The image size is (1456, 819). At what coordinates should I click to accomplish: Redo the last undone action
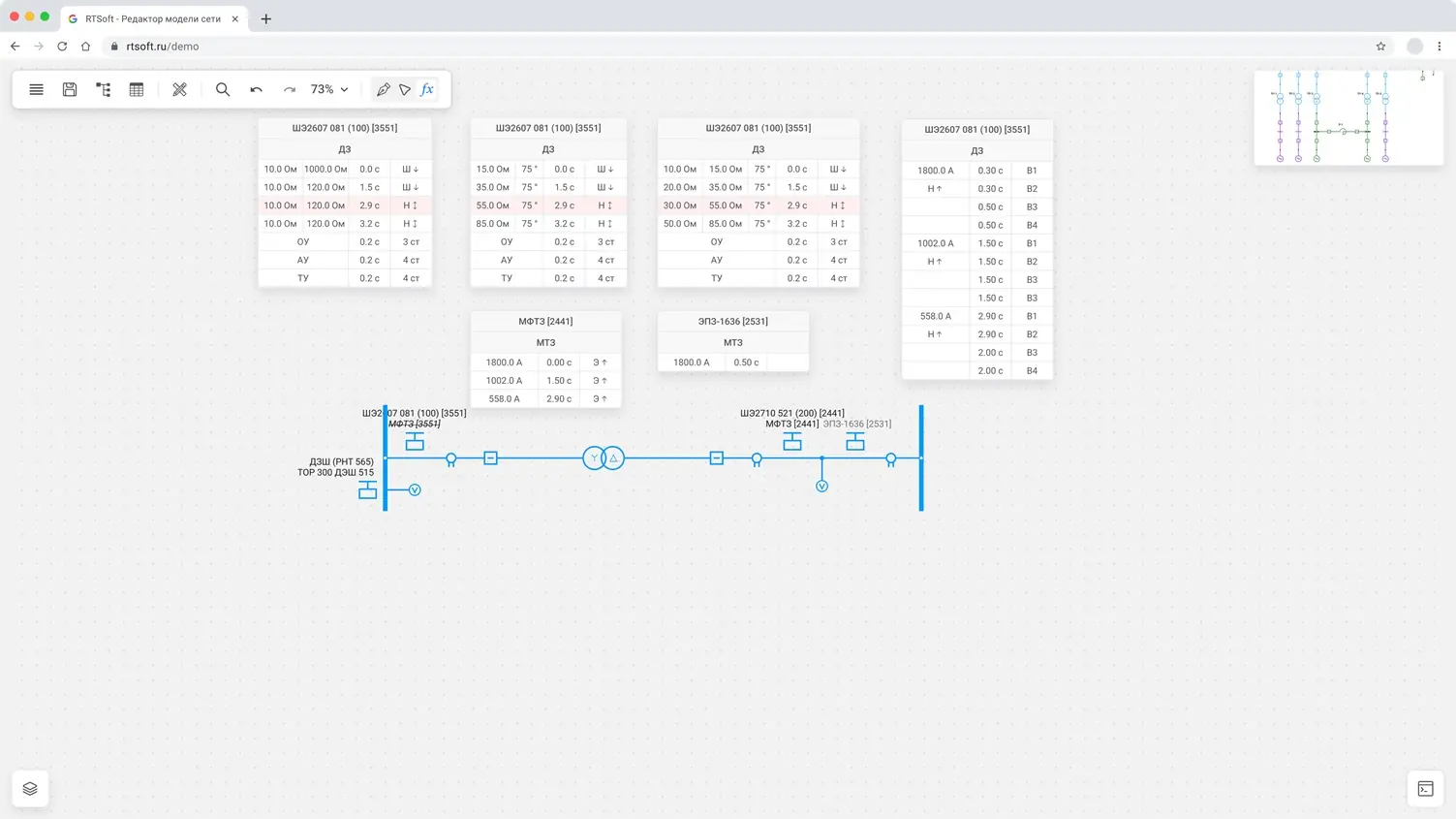pos(289,89)
